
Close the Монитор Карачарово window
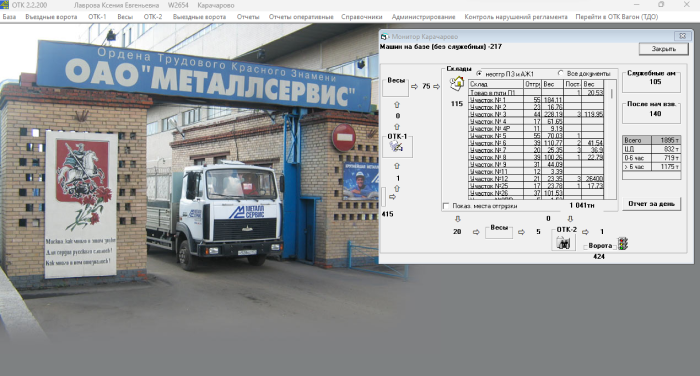pyautogui.click(x=682, y=36)
